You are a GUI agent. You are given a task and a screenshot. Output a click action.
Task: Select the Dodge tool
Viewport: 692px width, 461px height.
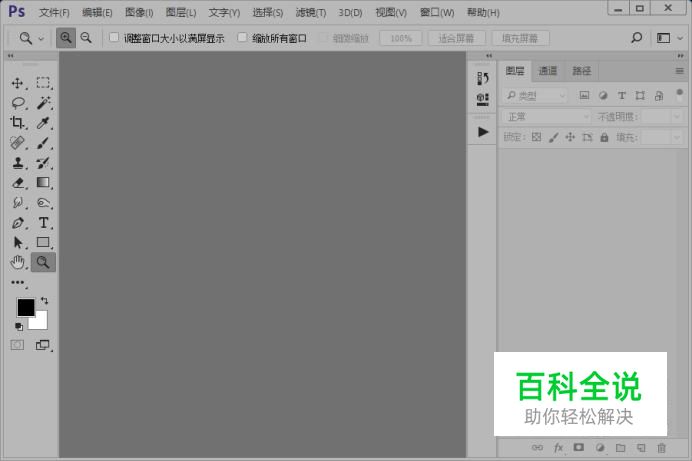43,202
